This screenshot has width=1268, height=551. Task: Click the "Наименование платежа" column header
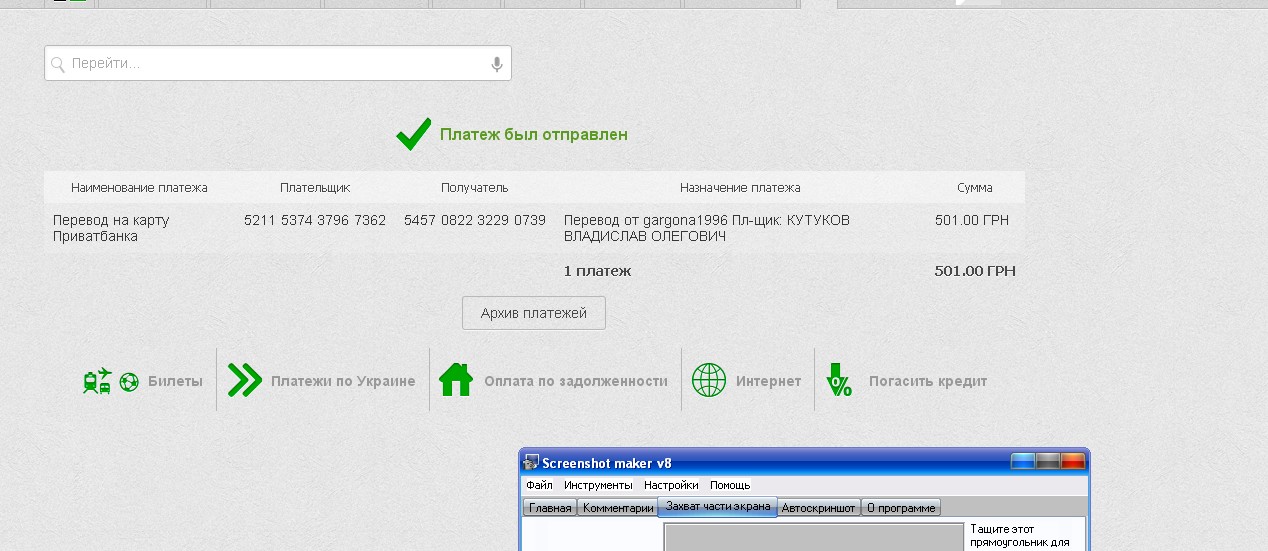point(139,188)
